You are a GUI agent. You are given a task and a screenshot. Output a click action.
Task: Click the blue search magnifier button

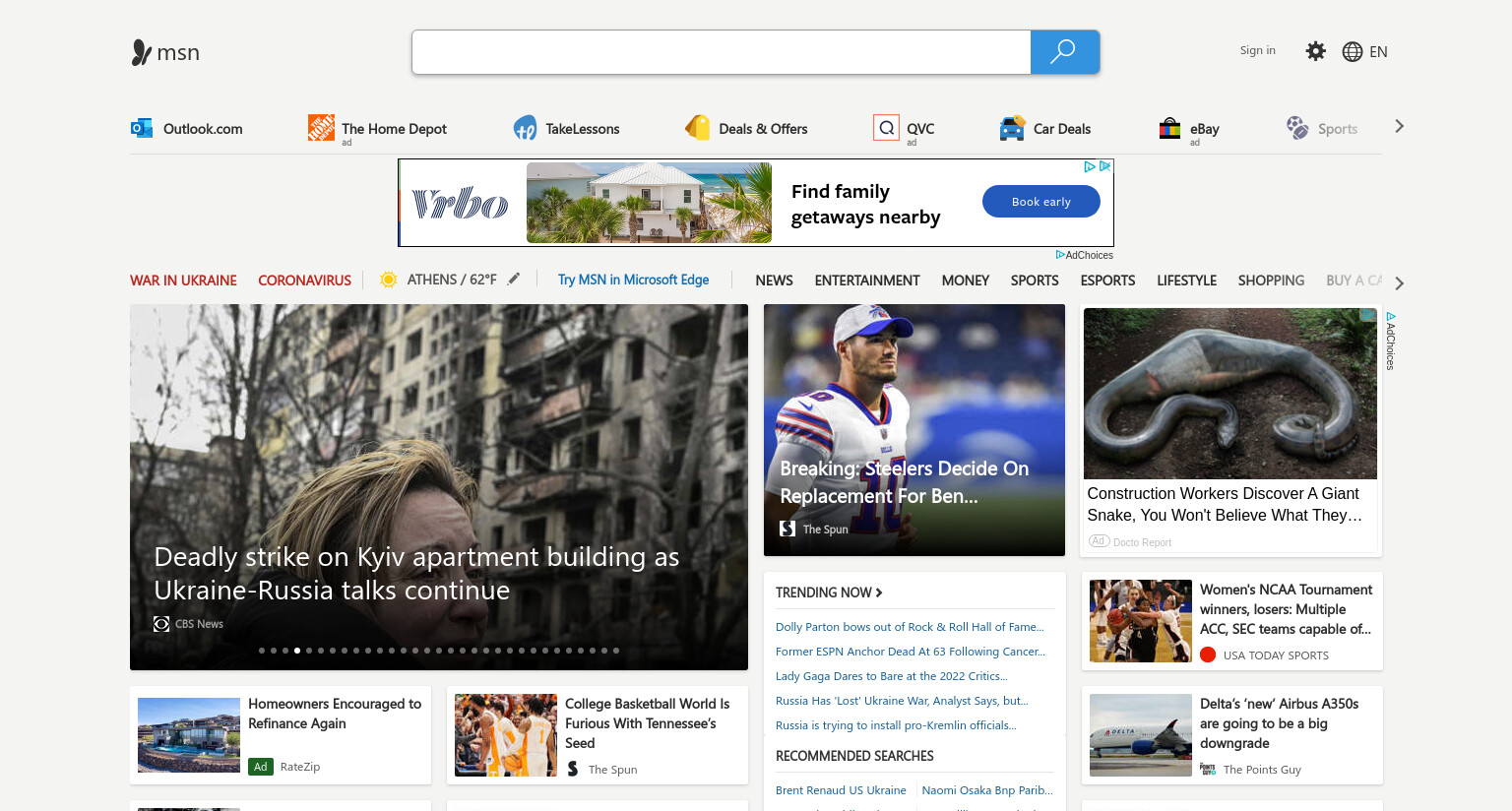(x=1064, y=52)
